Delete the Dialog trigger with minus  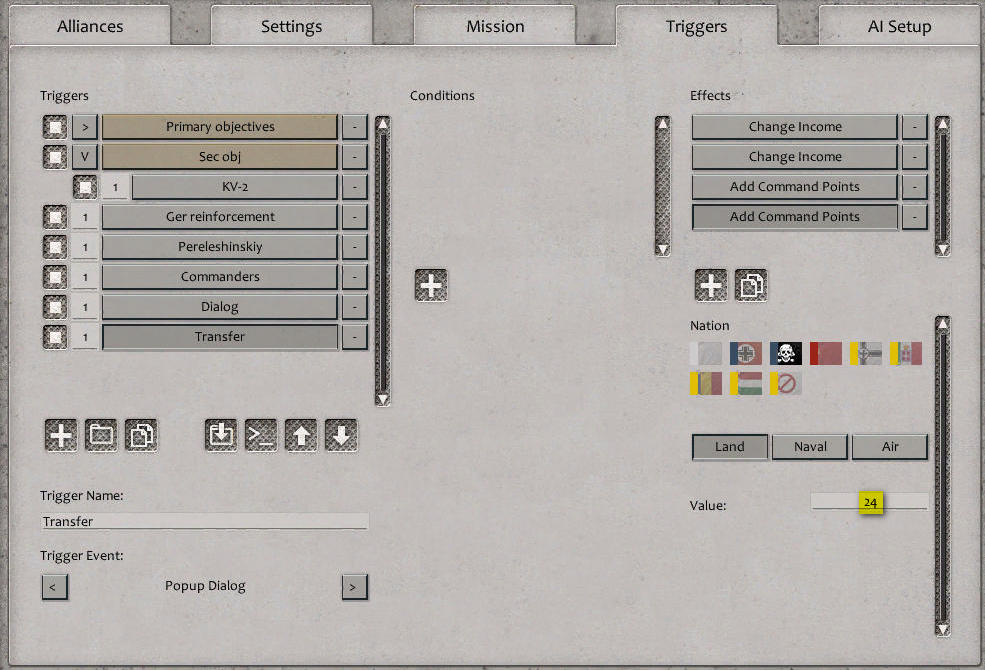pos(355,307)
